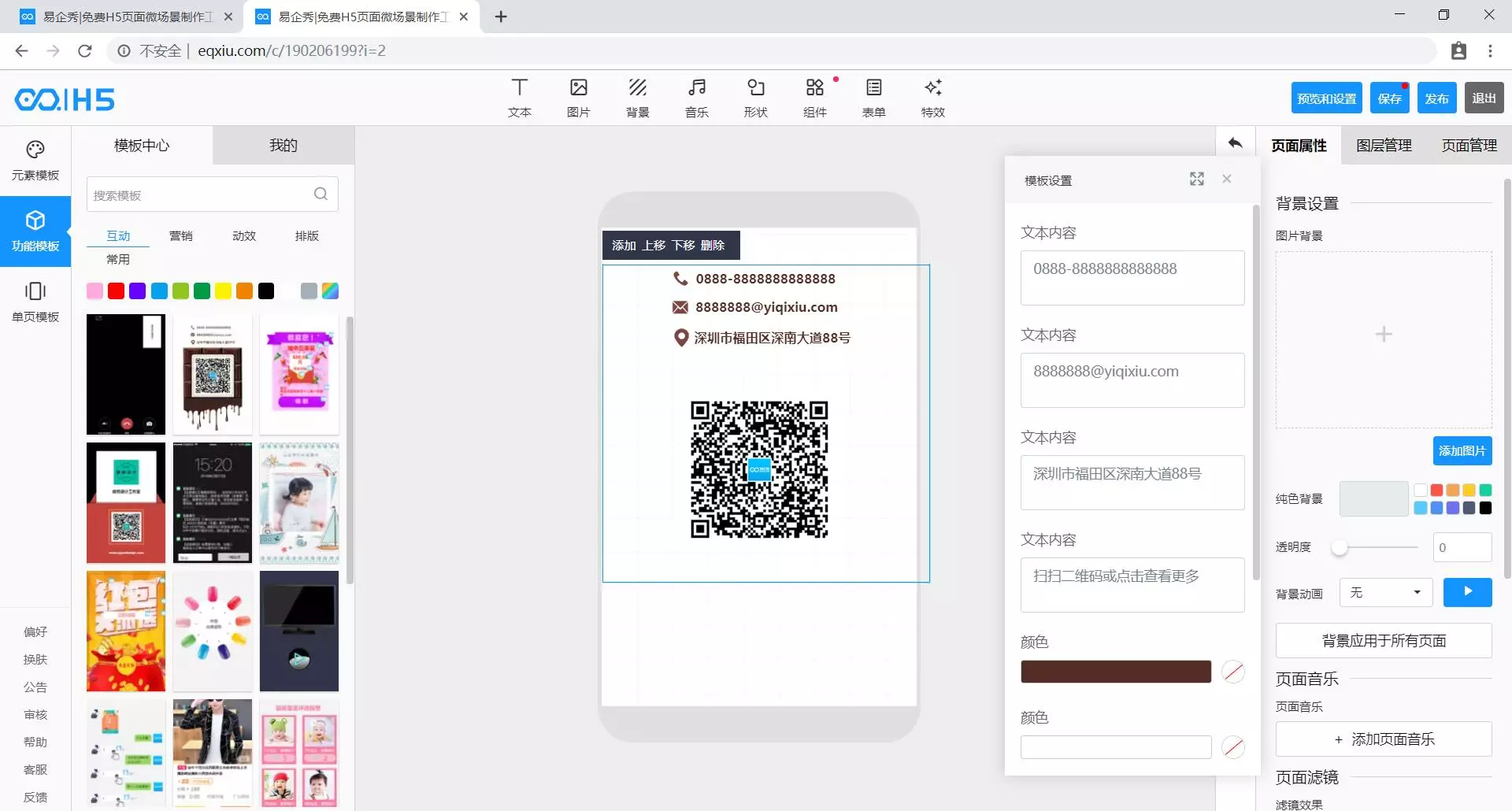Click the undo arrow icon
The width and height of the screenshot is (1512, 811).
[x=1235, y=143]
